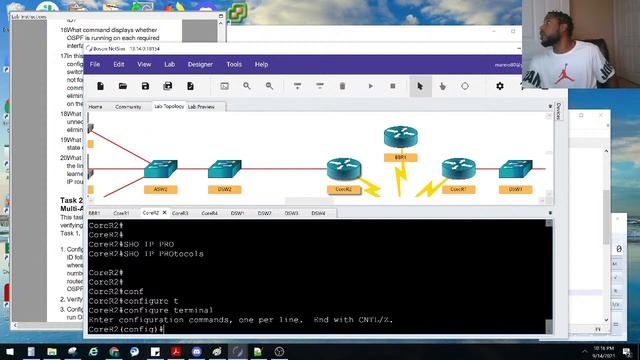Click the document notes icon in toolbar

(x=190, y=86)
